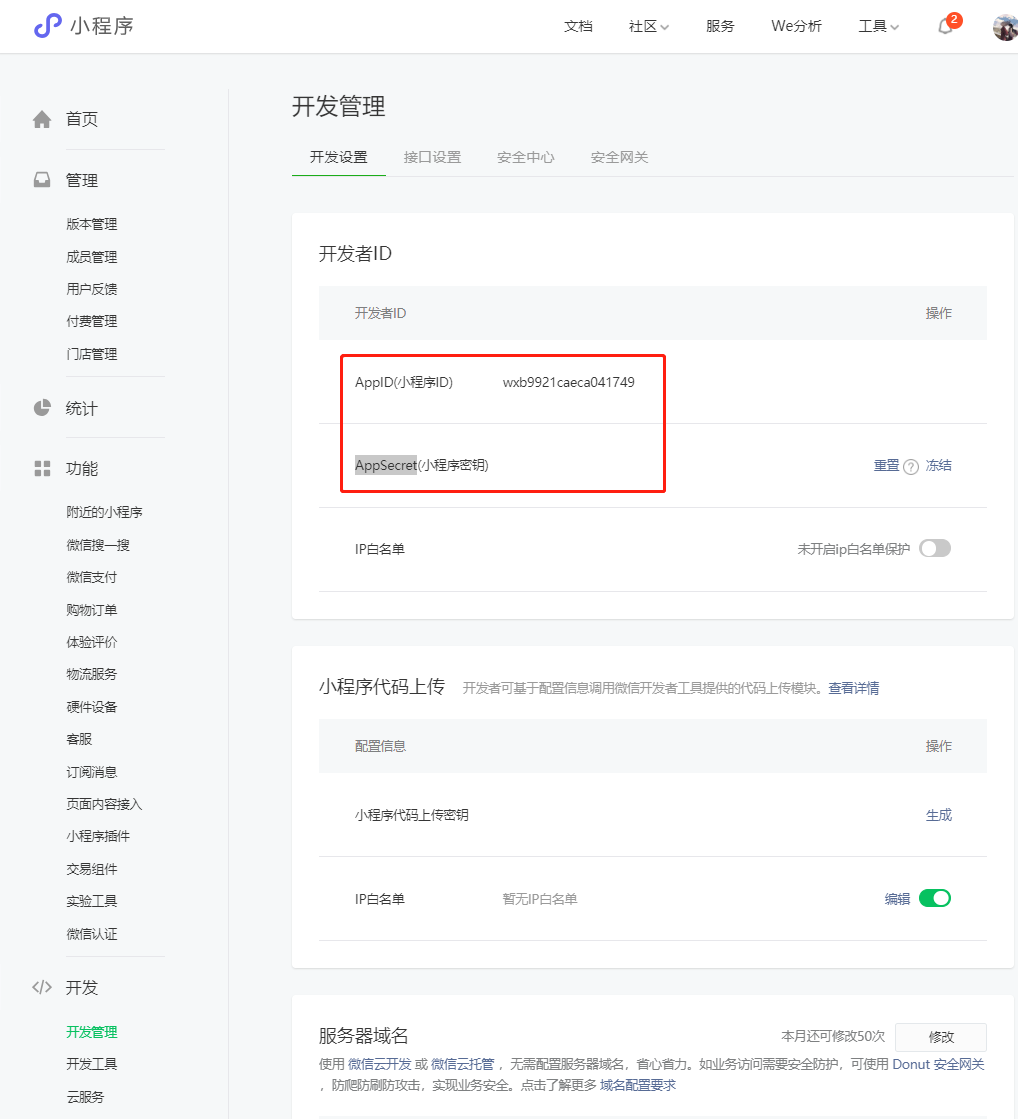This screenshot has height=1119, width=1018.
Task: Open 门店管理 in the sidebar
Action: [91, 354]
